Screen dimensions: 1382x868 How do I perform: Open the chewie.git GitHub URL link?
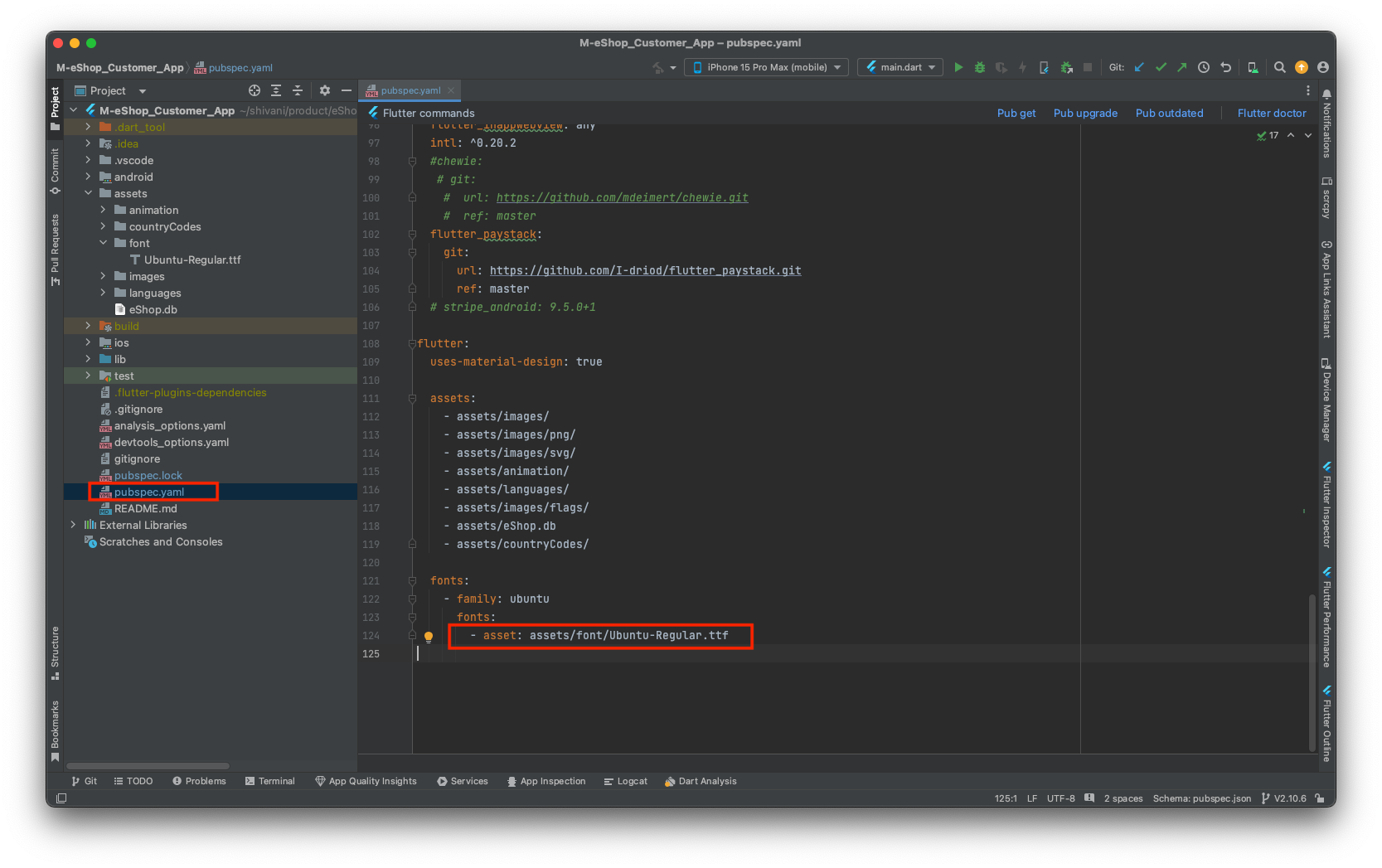pyautogui.click(x=622, y=197)
